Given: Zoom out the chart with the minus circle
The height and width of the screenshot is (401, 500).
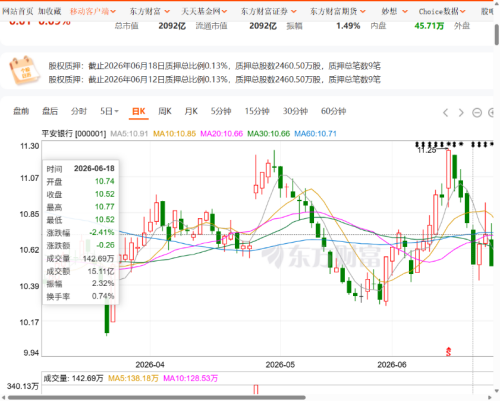Looking at the screenshot, I should coord(477,113).
